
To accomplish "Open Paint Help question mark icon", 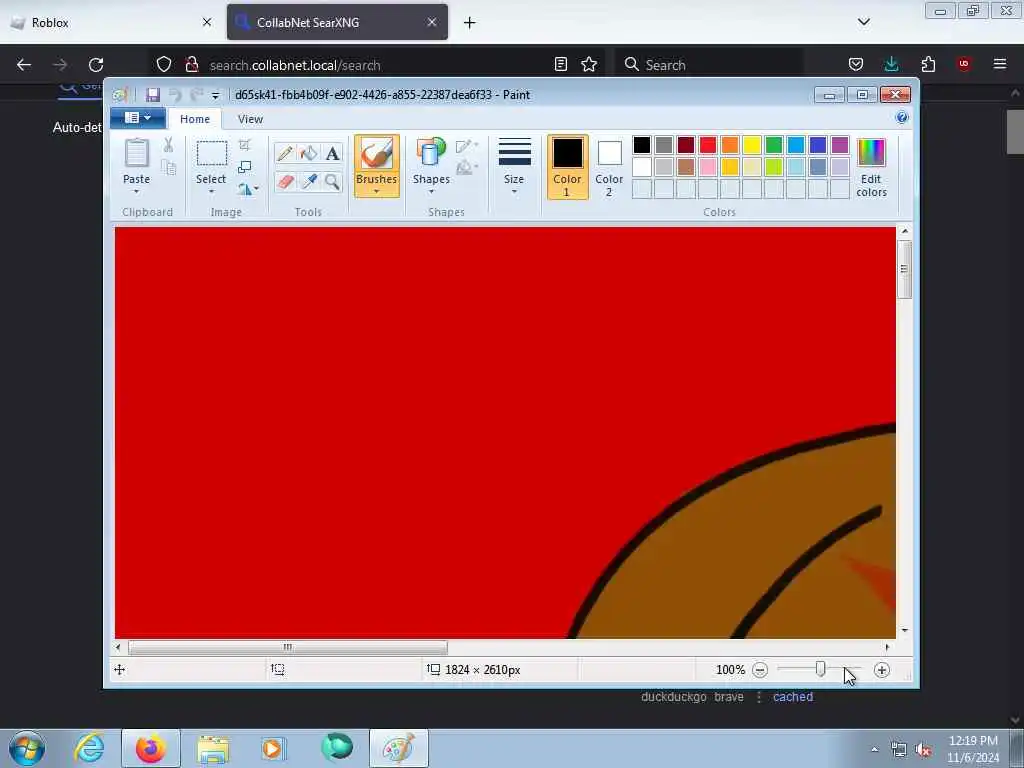I will click(902, 118).
